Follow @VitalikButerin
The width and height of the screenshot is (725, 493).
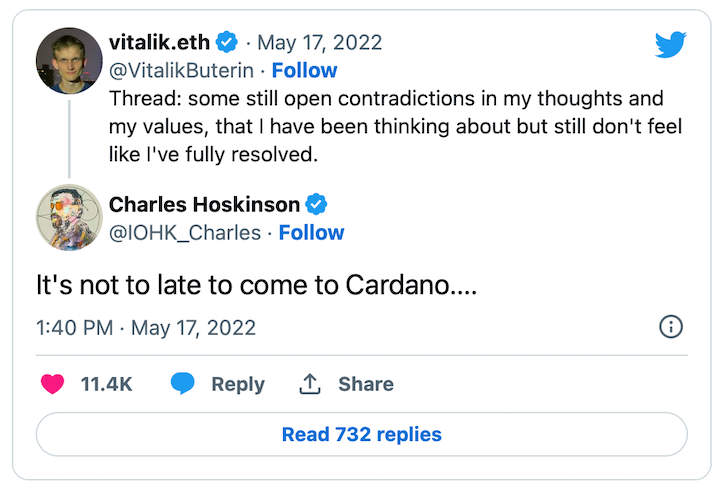tap(304, 71)
